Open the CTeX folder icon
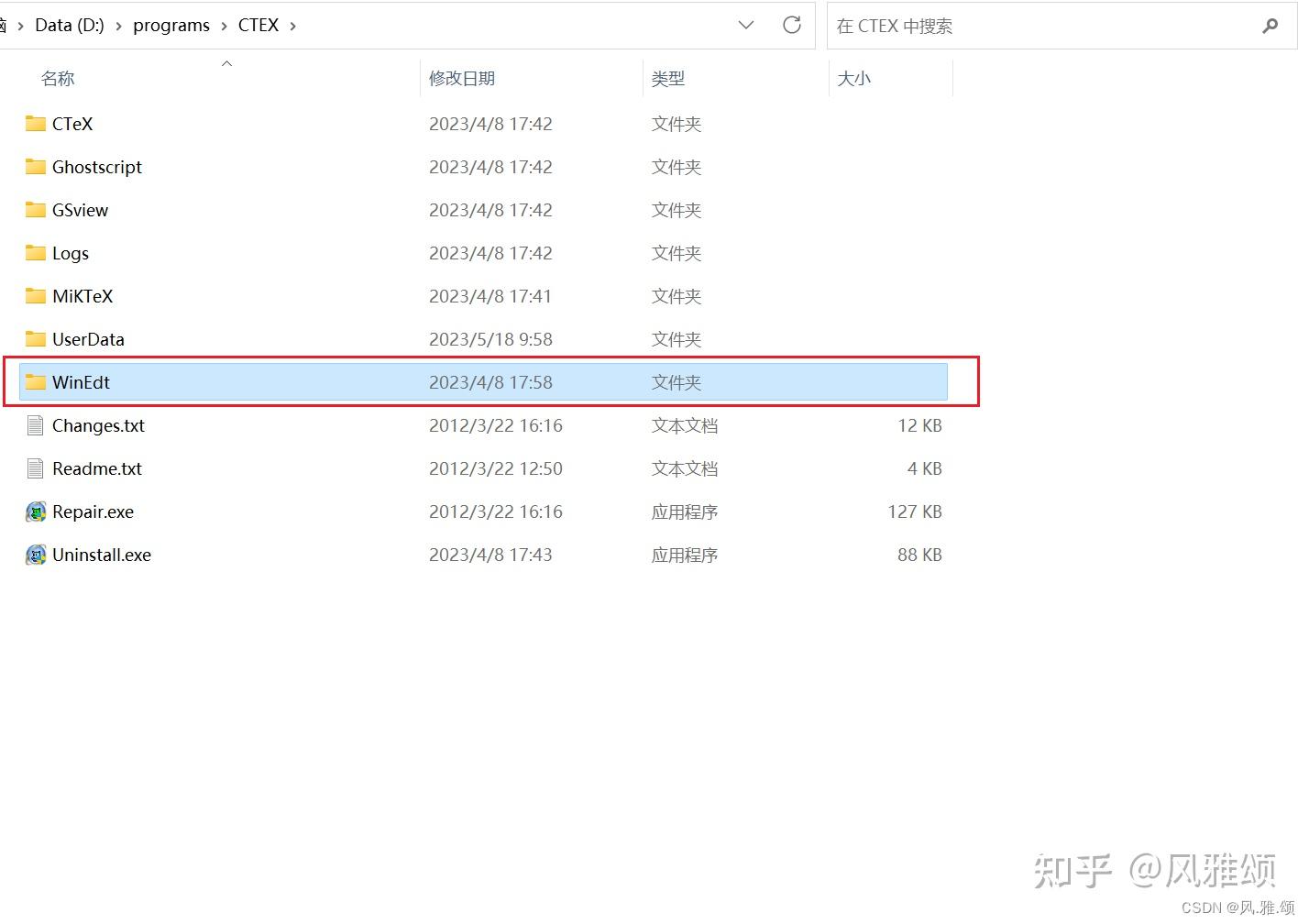 (71, 124)
